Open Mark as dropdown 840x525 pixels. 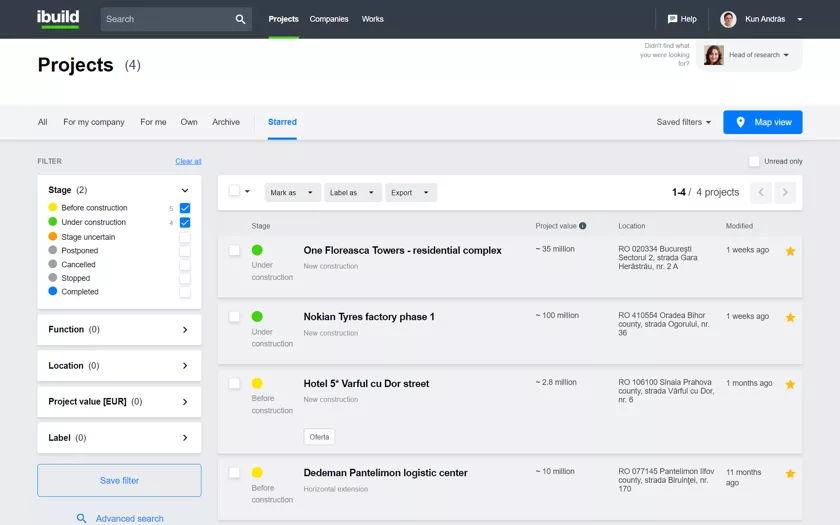(292, 192)
